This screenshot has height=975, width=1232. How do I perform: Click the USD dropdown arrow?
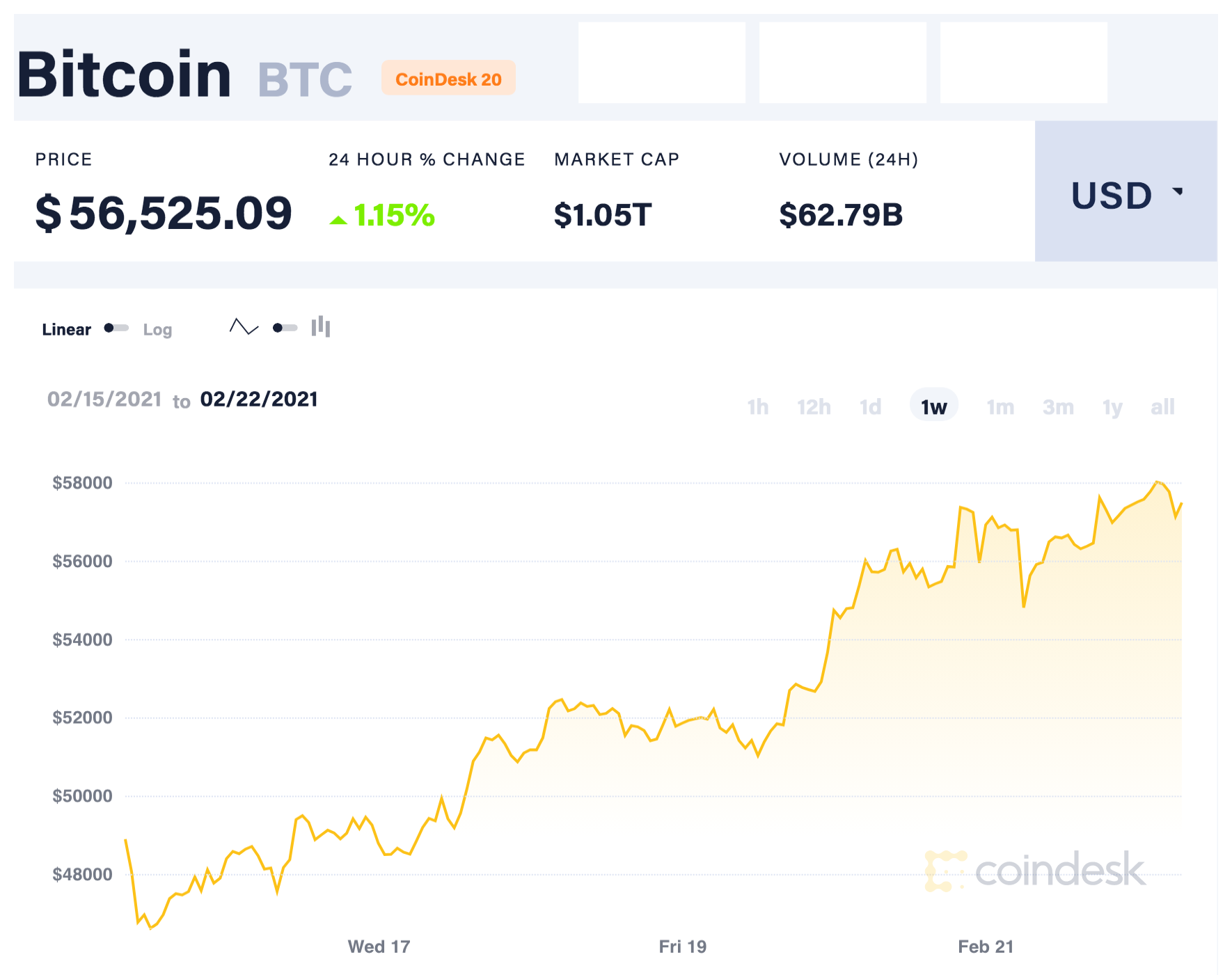click(1178, 191)
